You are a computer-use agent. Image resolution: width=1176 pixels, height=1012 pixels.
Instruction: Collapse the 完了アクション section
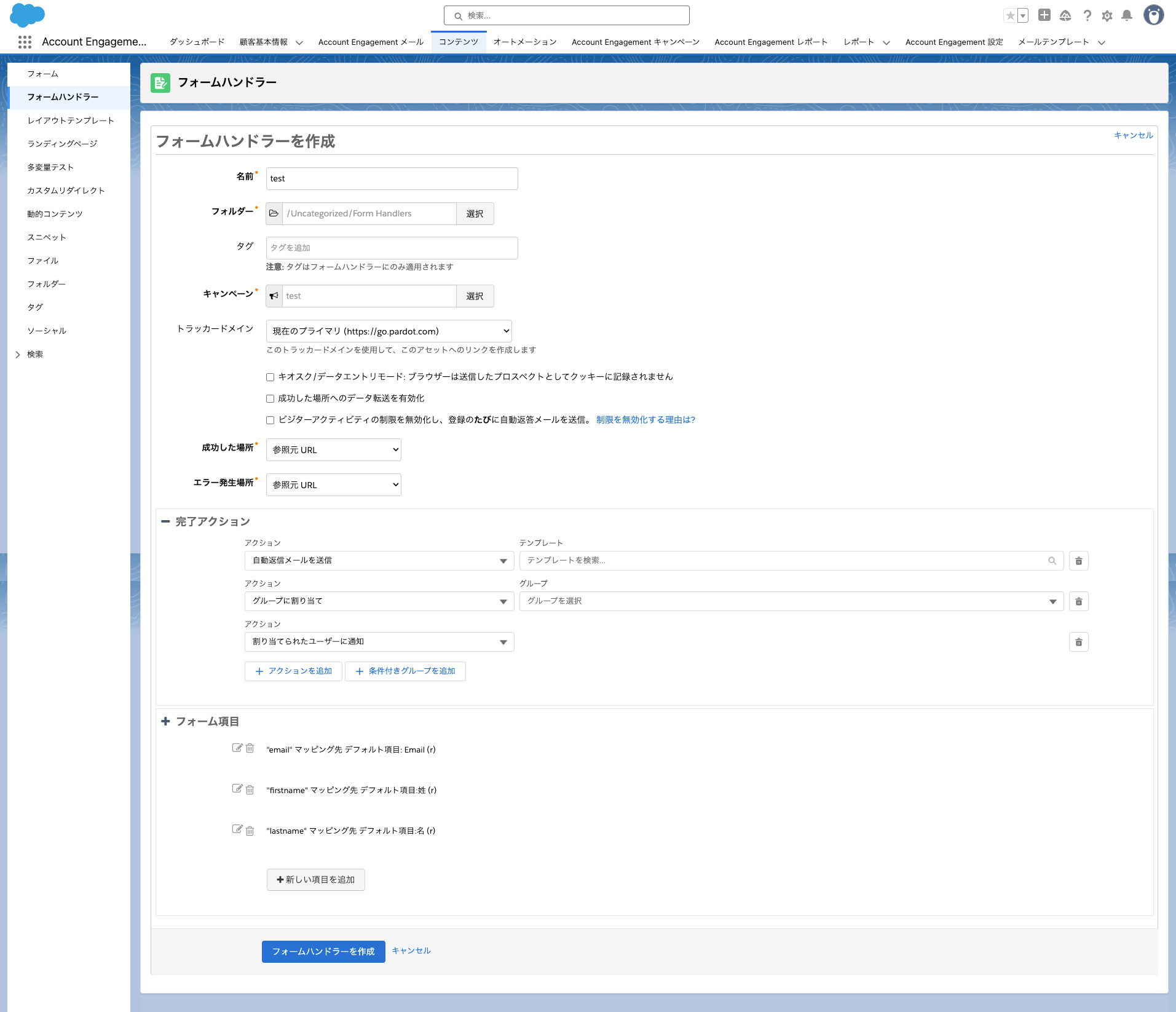[165, 521]
